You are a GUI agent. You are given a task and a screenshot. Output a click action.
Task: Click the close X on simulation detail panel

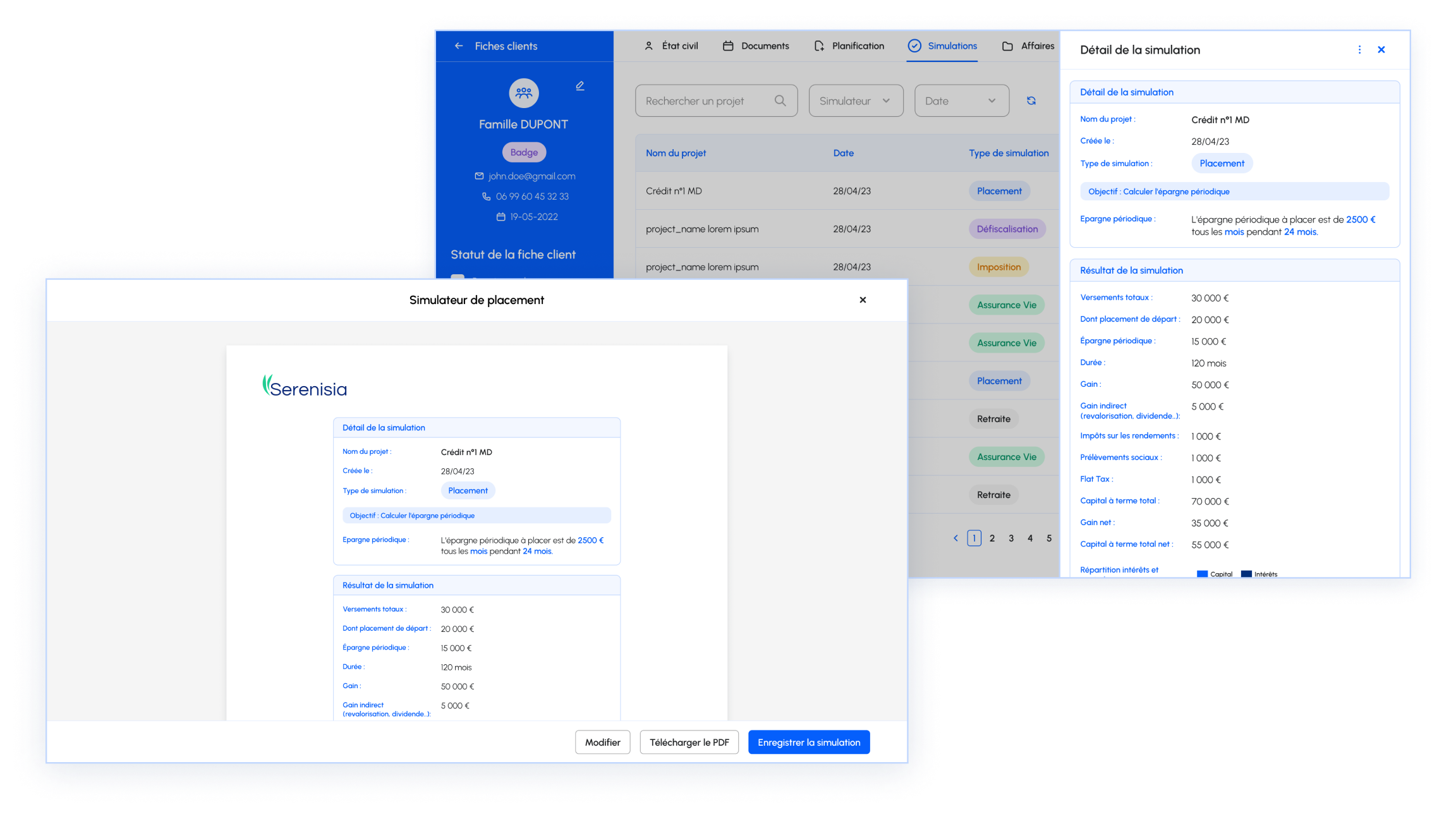1382,49
